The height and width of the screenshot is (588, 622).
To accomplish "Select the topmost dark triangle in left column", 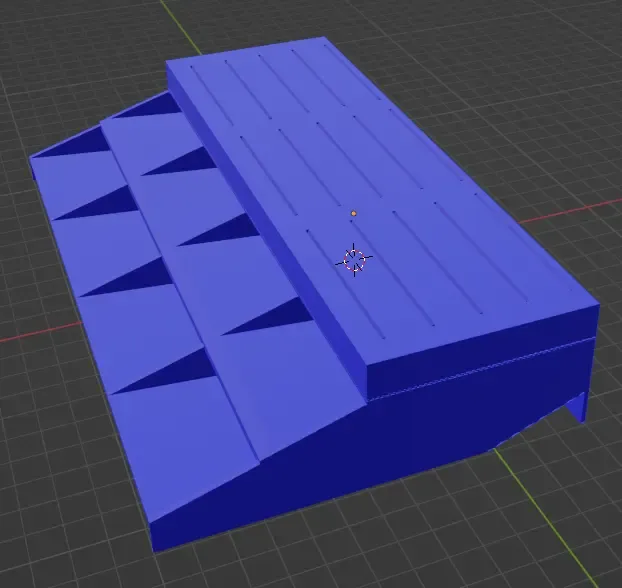I will coord(77,143).
